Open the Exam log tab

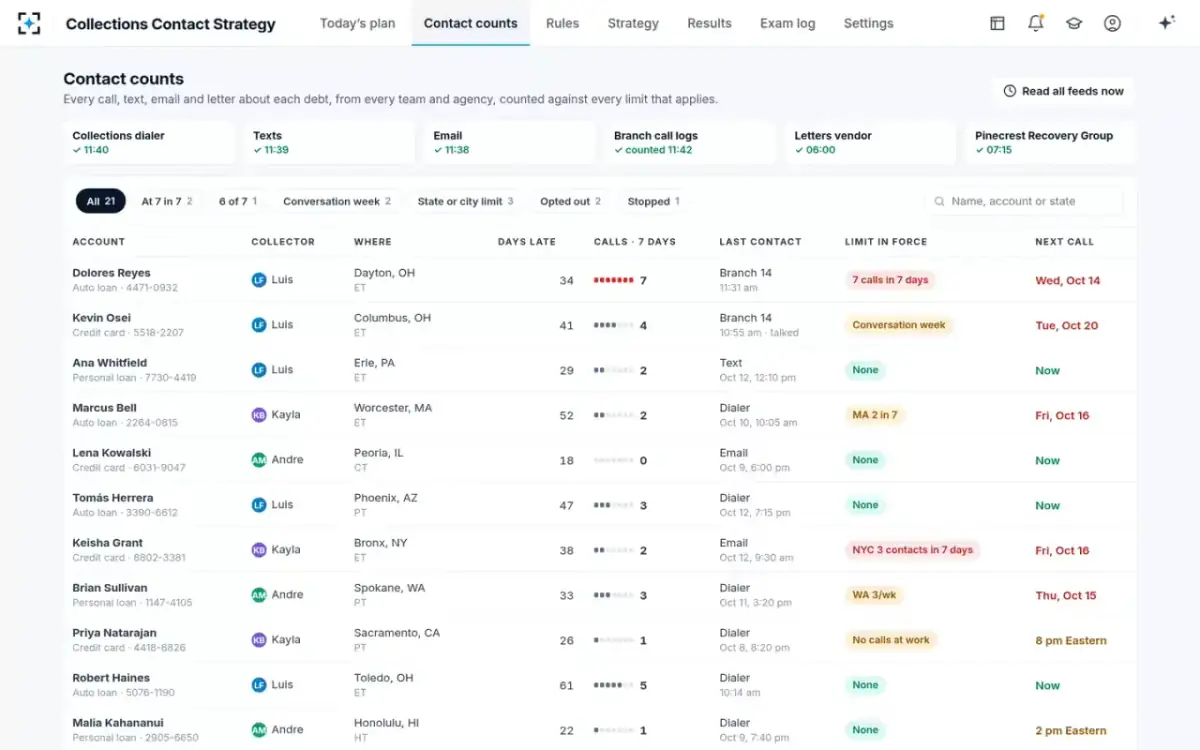(787, 23)
